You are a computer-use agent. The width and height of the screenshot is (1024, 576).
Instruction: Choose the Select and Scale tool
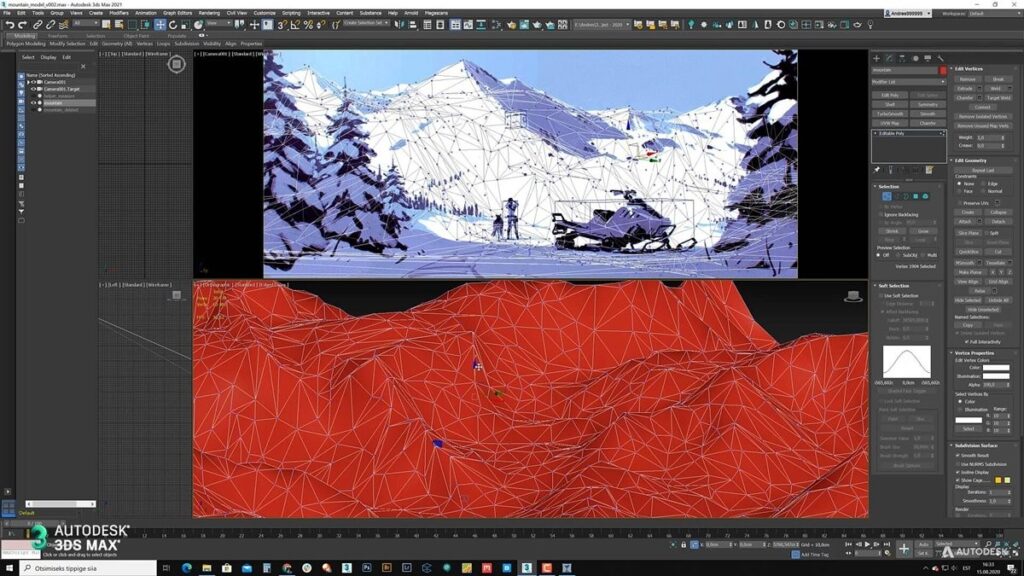click(x=185, y=25)
